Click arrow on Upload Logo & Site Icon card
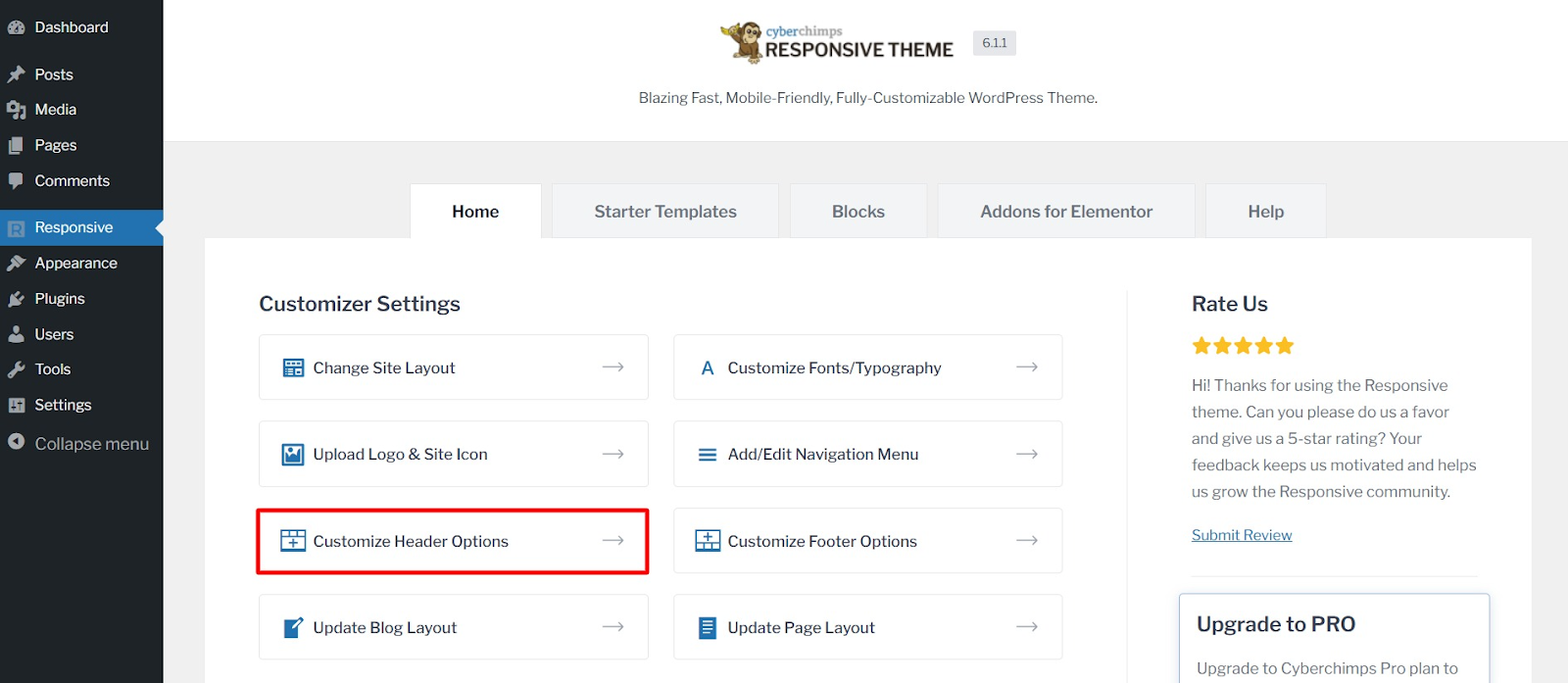The width and height of the screenshot is (1568, 683). click(613, 454)
